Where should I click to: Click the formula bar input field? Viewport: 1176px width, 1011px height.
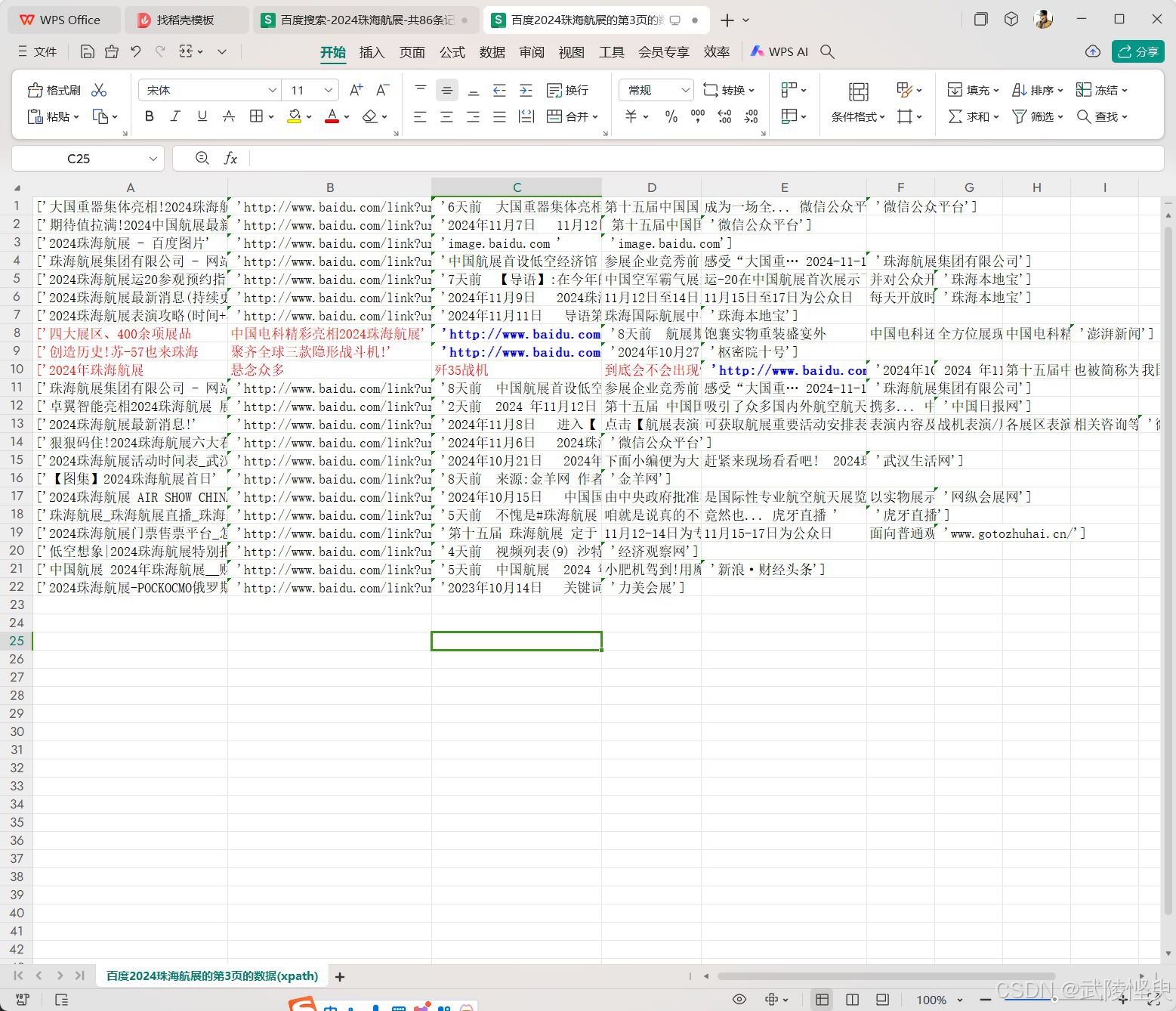coord(706,158)
